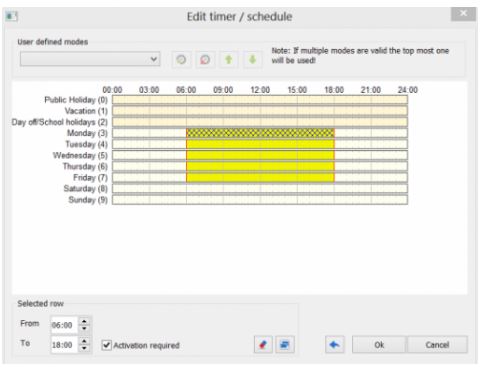Click the 15:00 time axis label

click(297, 90)
